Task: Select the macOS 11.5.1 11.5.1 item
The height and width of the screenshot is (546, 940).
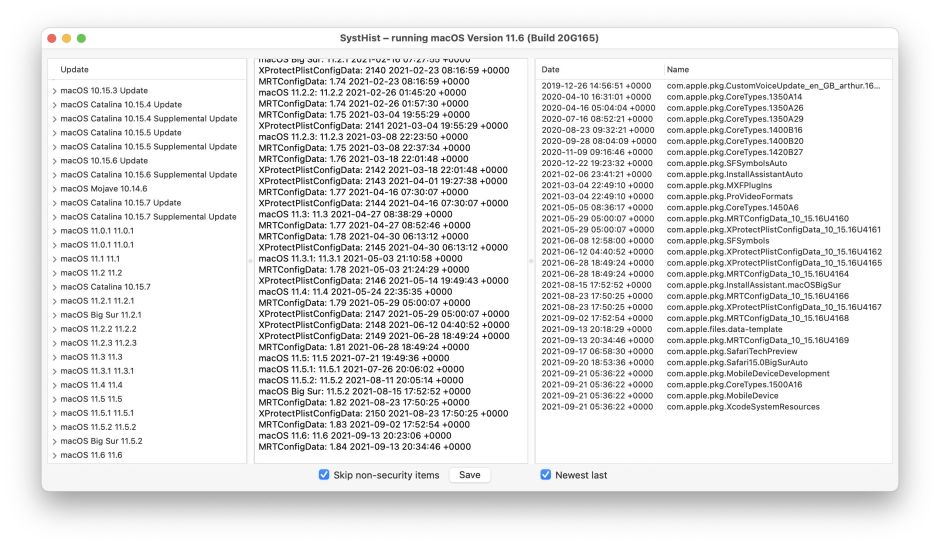Action: pyautogui.click(x=97, y=413)
